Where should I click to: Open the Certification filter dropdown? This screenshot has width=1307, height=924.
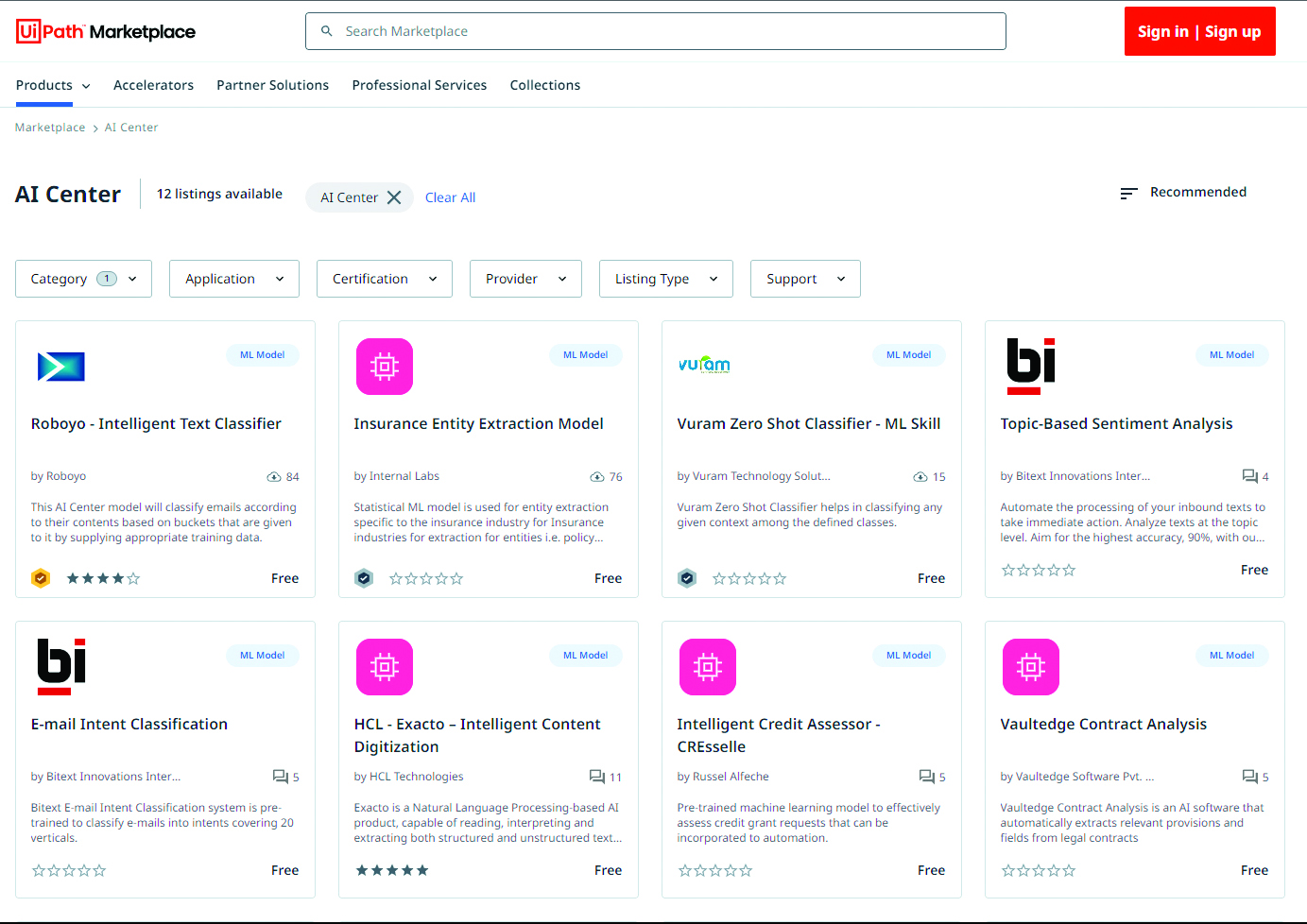[x=385, y=279]
